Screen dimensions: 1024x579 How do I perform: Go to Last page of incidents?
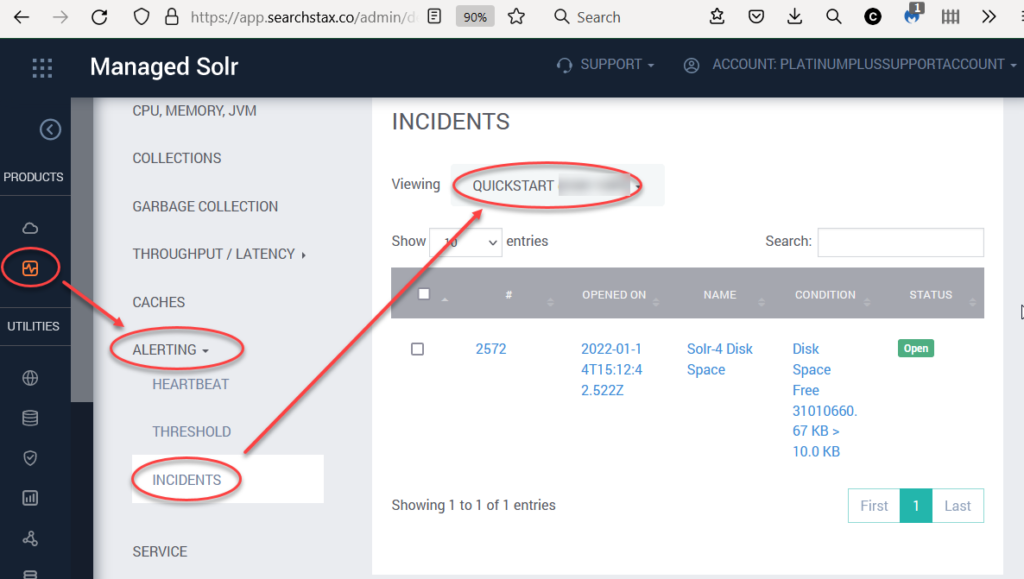coord(957,506)
